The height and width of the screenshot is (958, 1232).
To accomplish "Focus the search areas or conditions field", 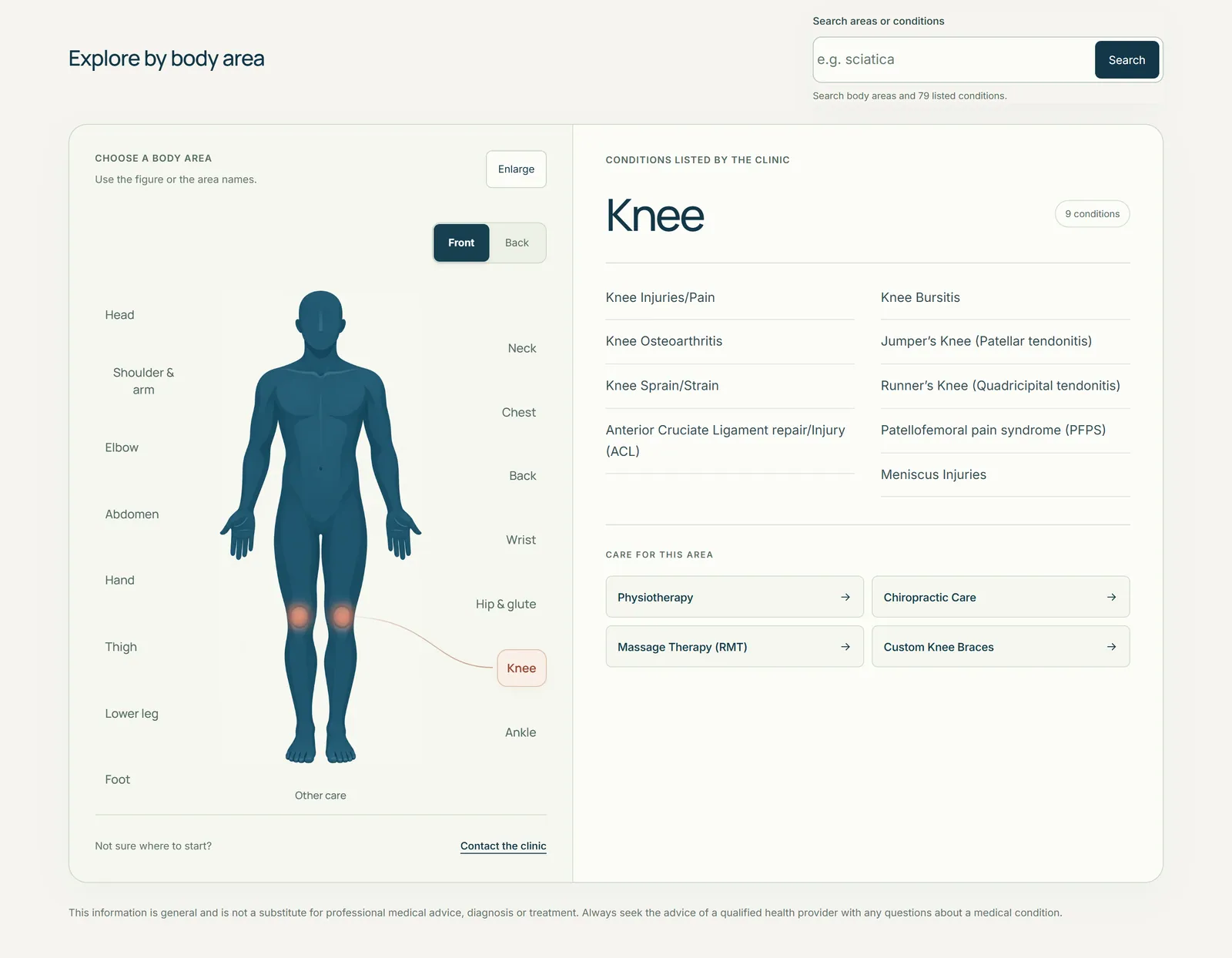I will [953, 60].
